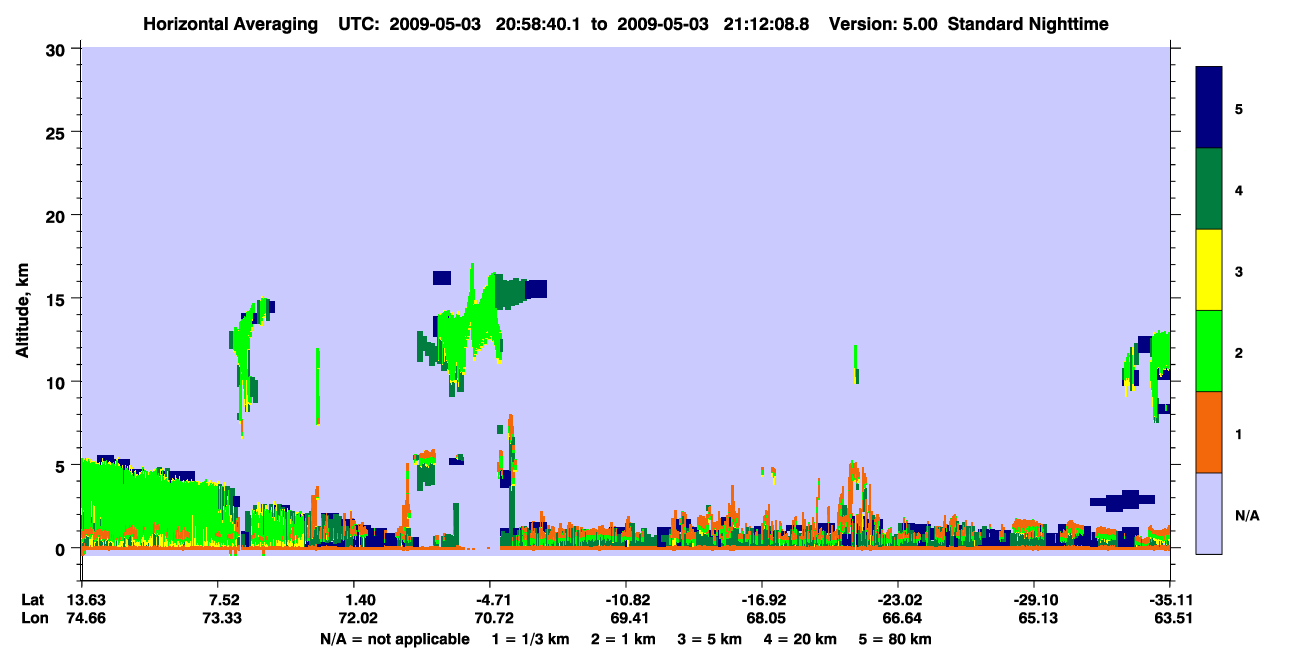Click legend text 'N/A = not applicable'
1300x667 pixels.
394,639
